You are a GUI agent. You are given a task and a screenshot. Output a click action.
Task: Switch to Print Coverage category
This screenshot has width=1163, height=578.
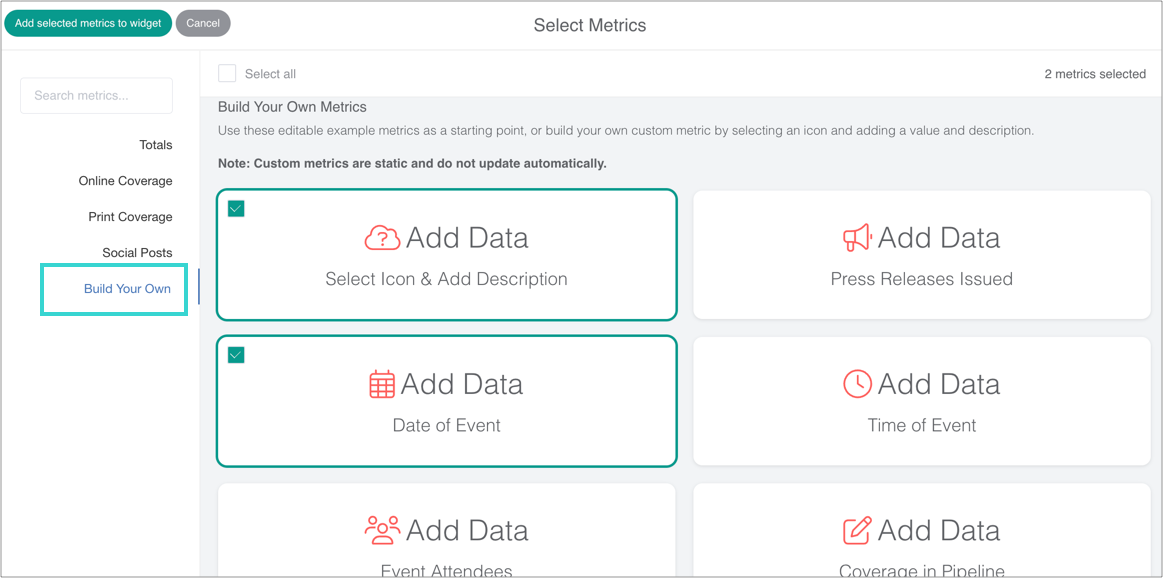(x=130, y=217)
